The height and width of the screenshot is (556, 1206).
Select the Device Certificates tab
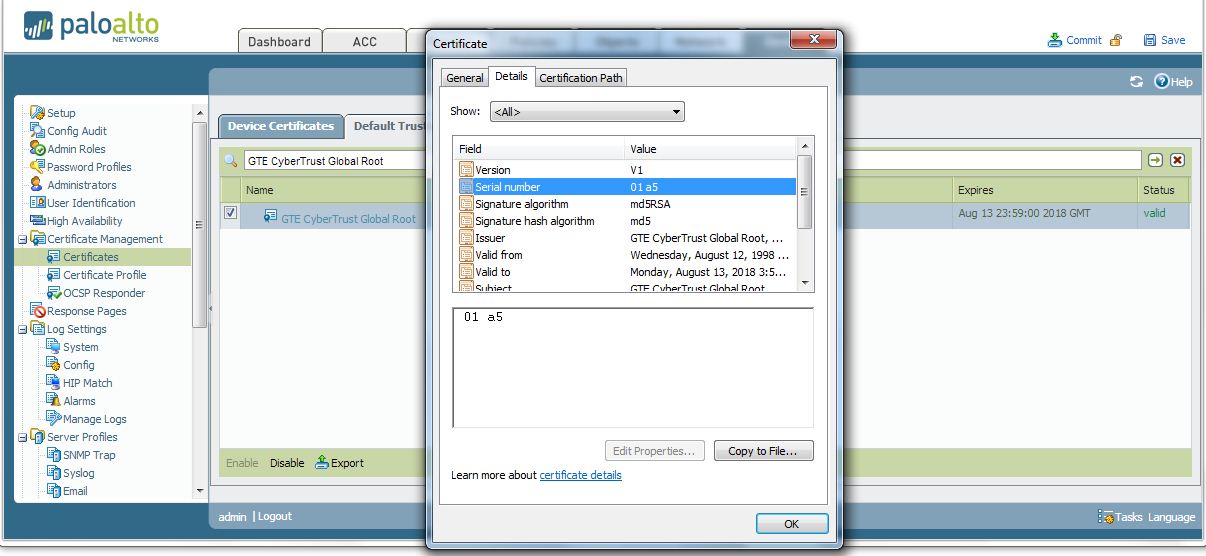coord(280,126)
